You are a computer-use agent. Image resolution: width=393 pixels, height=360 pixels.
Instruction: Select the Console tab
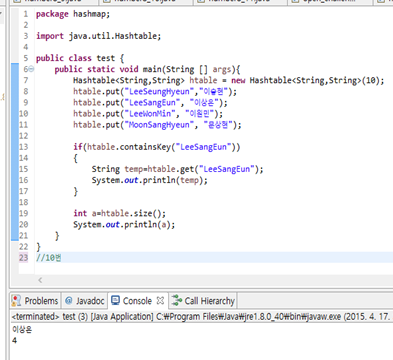tap(133, 301)
